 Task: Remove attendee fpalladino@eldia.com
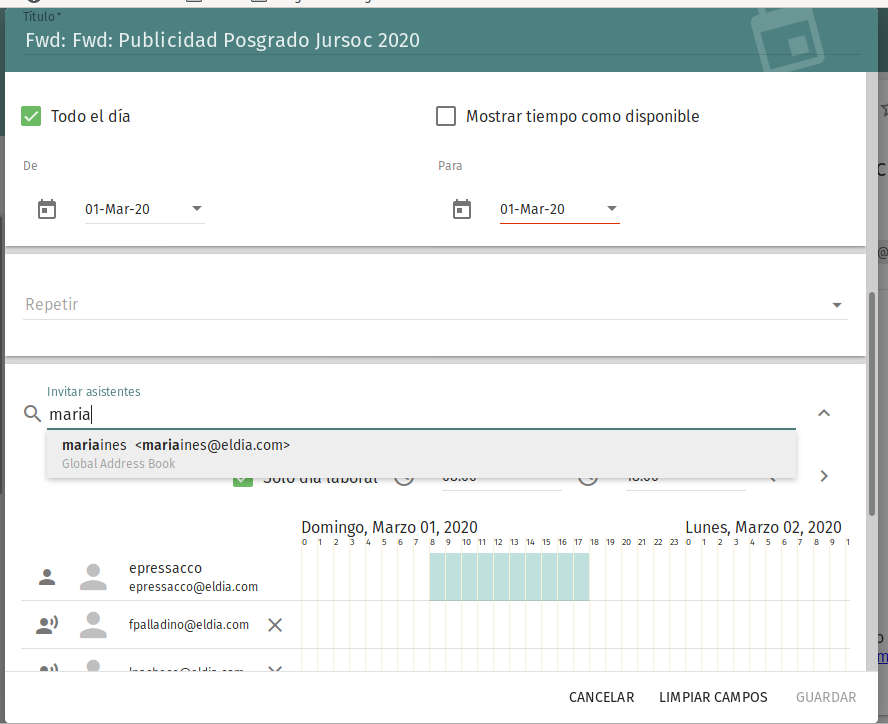275,625
